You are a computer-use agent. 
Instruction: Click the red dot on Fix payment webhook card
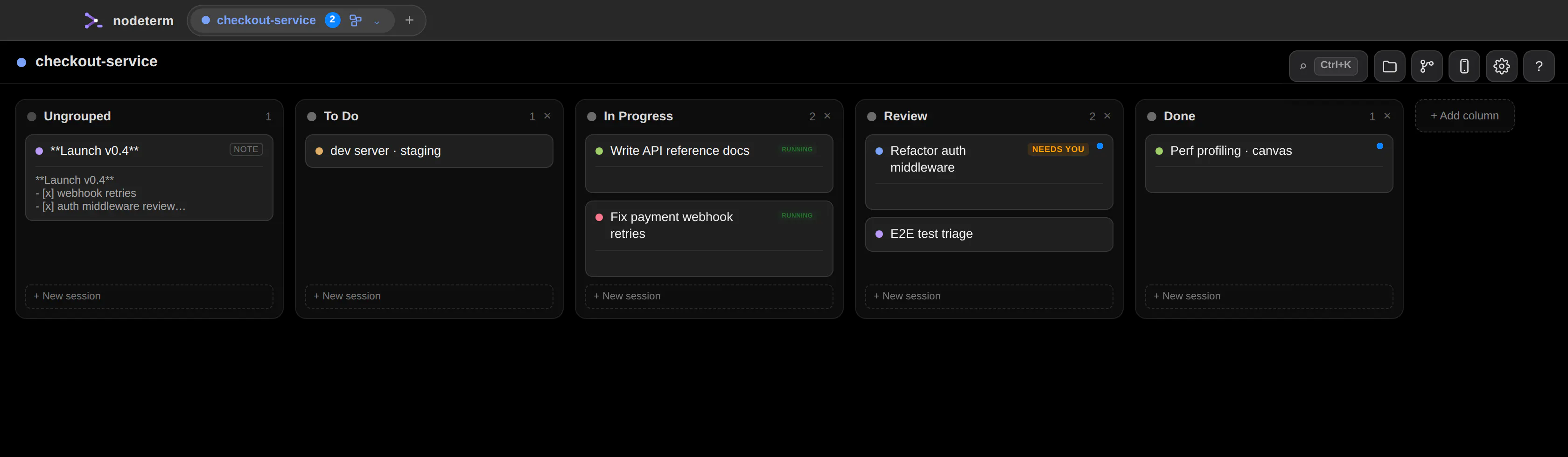tap(599, 217)
